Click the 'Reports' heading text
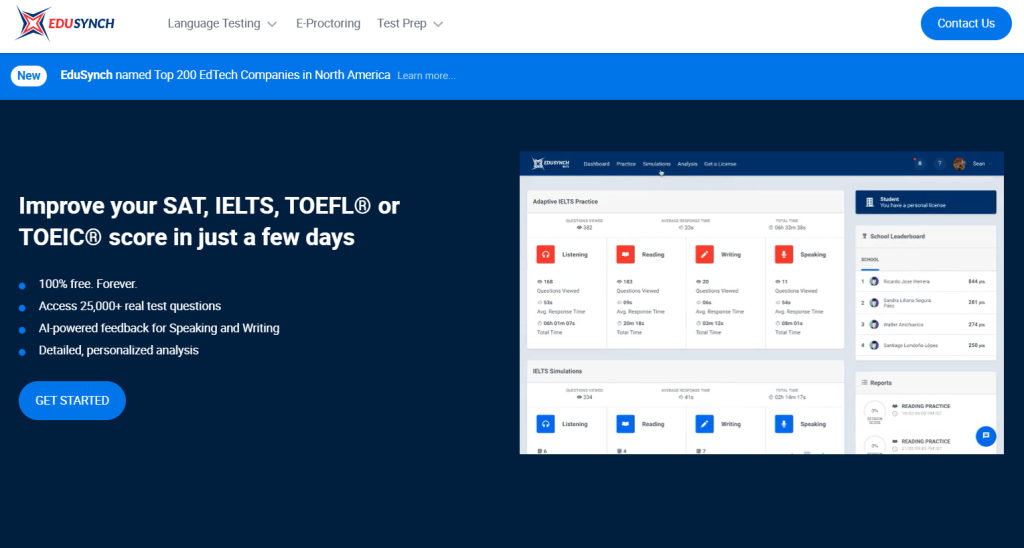The image size is (1024, 548). click(881, 383)
